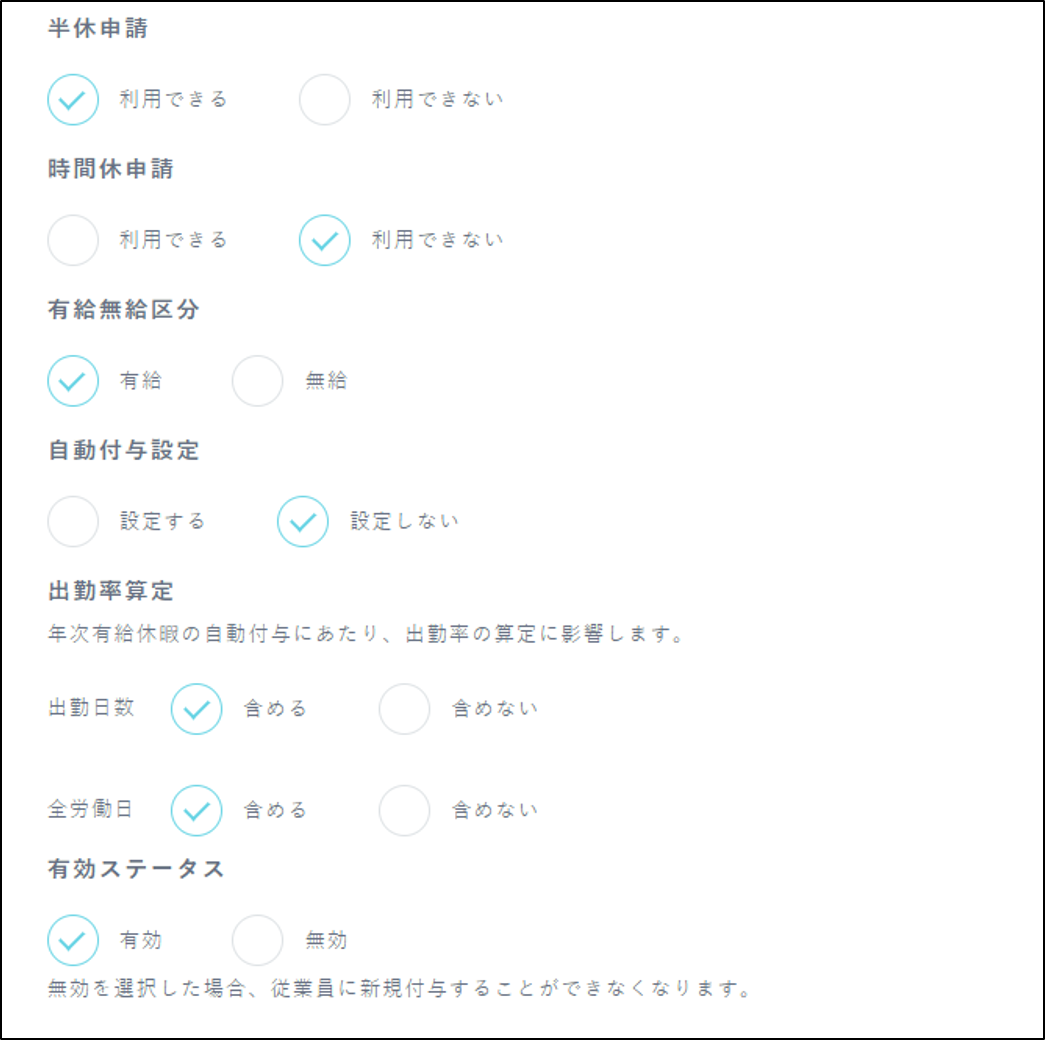Set 全労働日 to 含める
1045x1040 pixels.
[x=196, y=810]
